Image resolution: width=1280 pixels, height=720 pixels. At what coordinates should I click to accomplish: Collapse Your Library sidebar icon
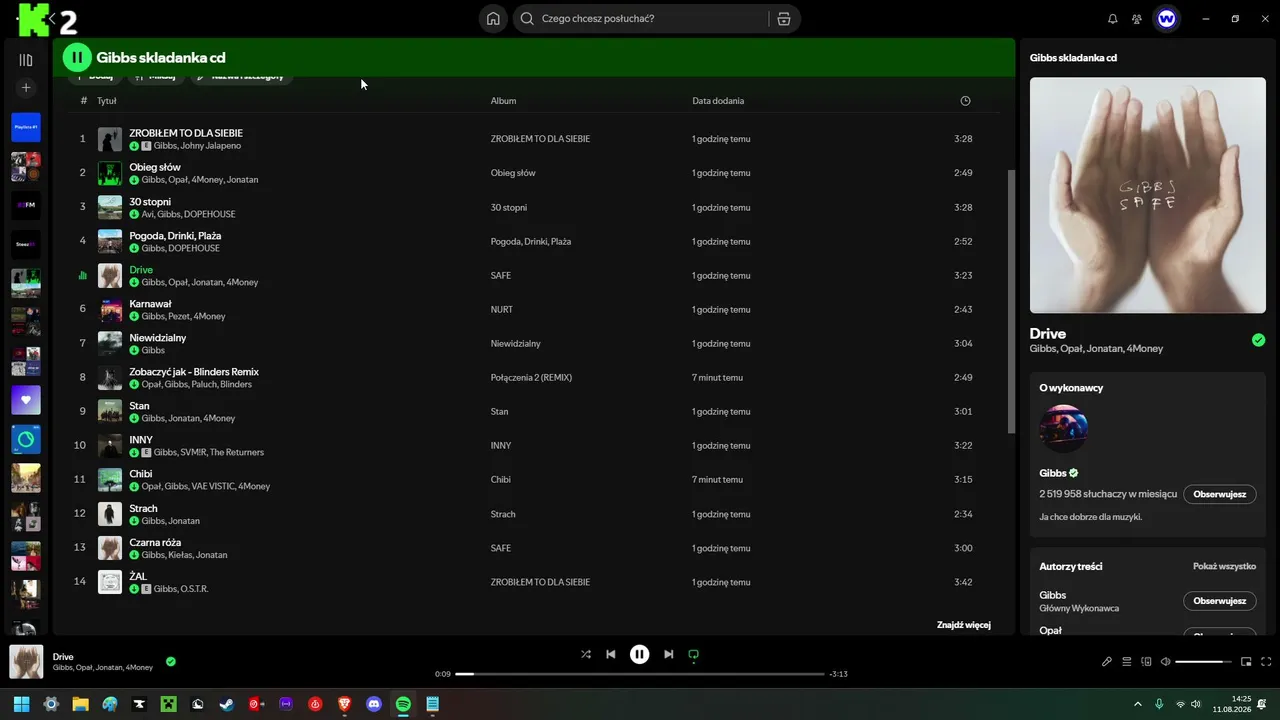26,60
